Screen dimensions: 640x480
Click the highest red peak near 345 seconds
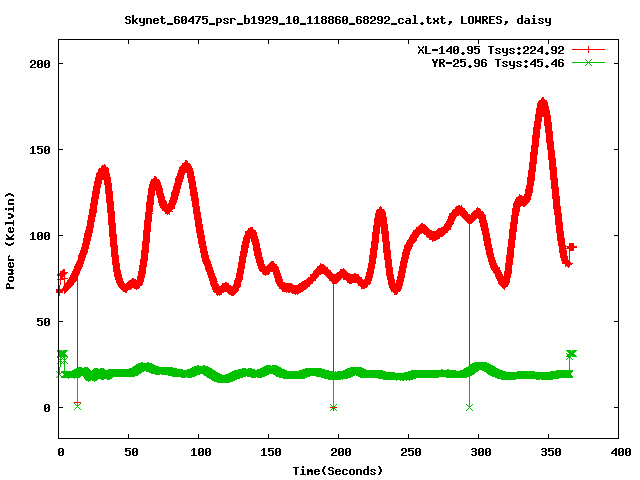[542, 103]
